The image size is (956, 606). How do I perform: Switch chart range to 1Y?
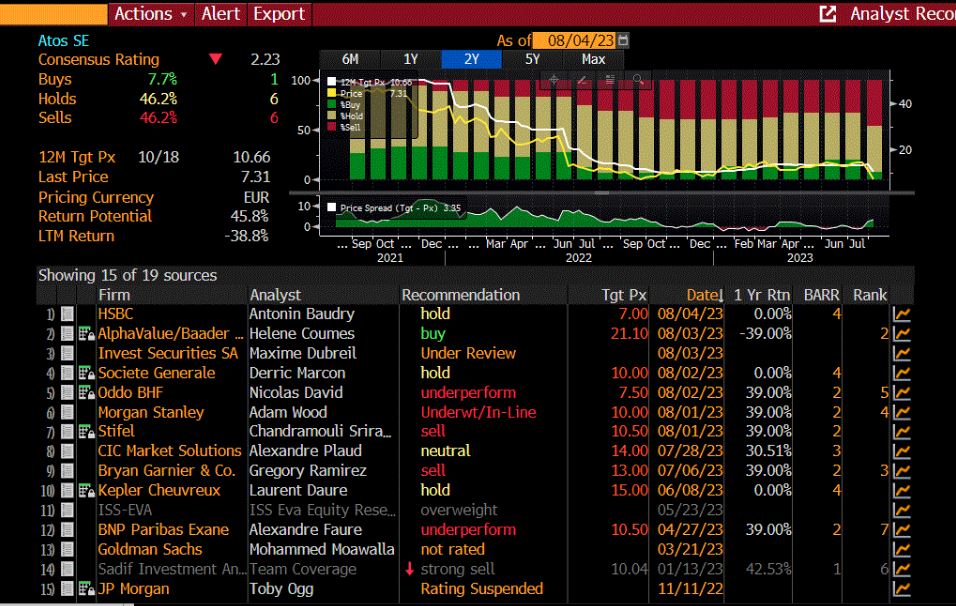point(410,59)
